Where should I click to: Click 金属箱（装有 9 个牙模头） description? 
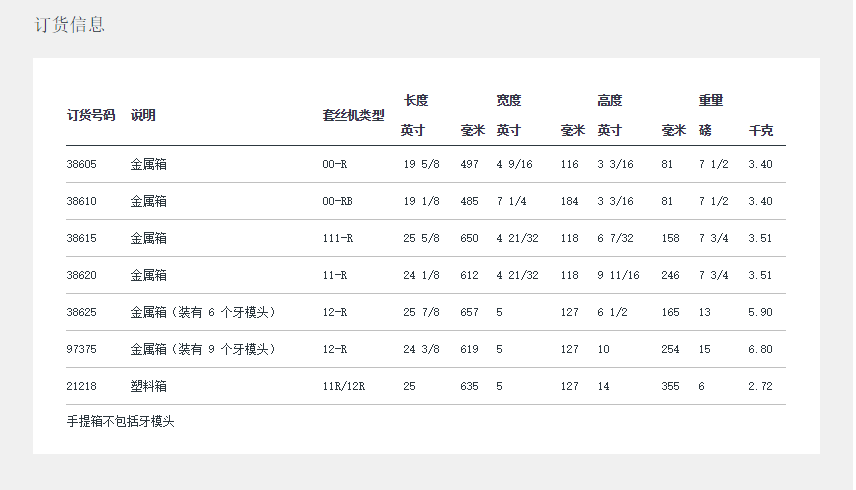[x=203, y=349]
